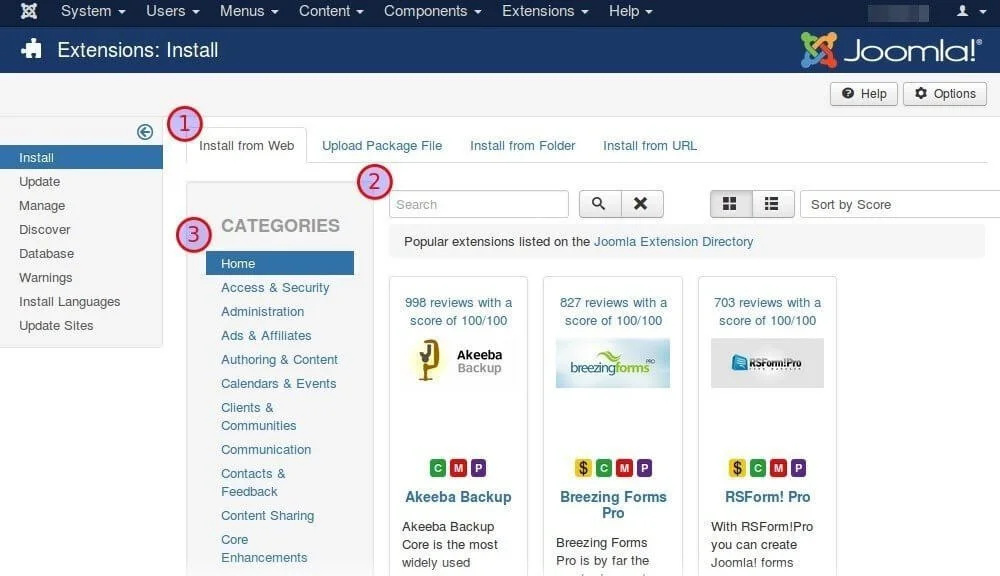Open the Akeeba Backup title link
Screen dimensions: 1000x576
tap(459, 497)
